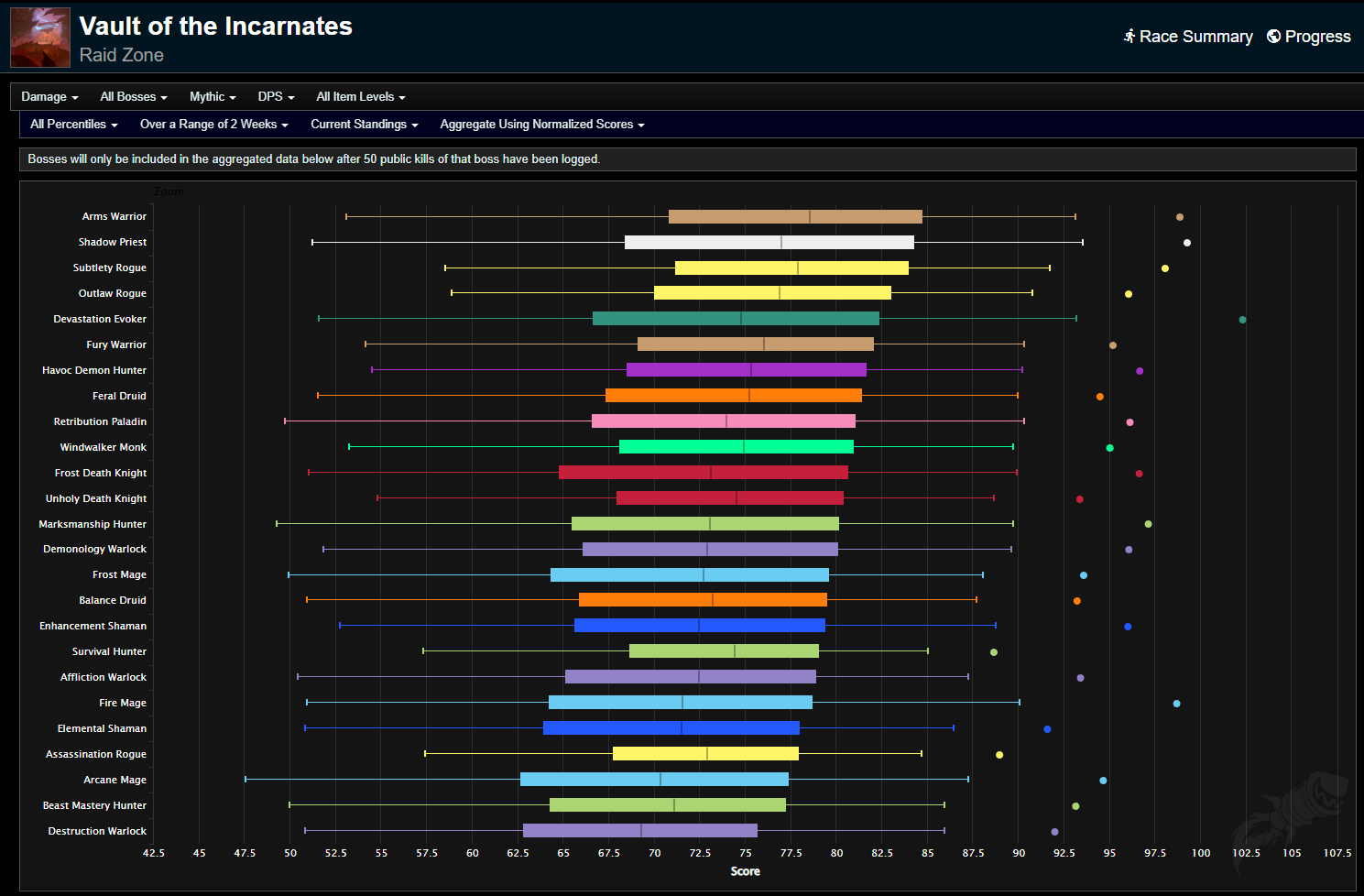Image resolution: width=1364 pixels, height=896 pixels.
Task: Expand the All Percentiles dropdown
Action: pos(74,124)
